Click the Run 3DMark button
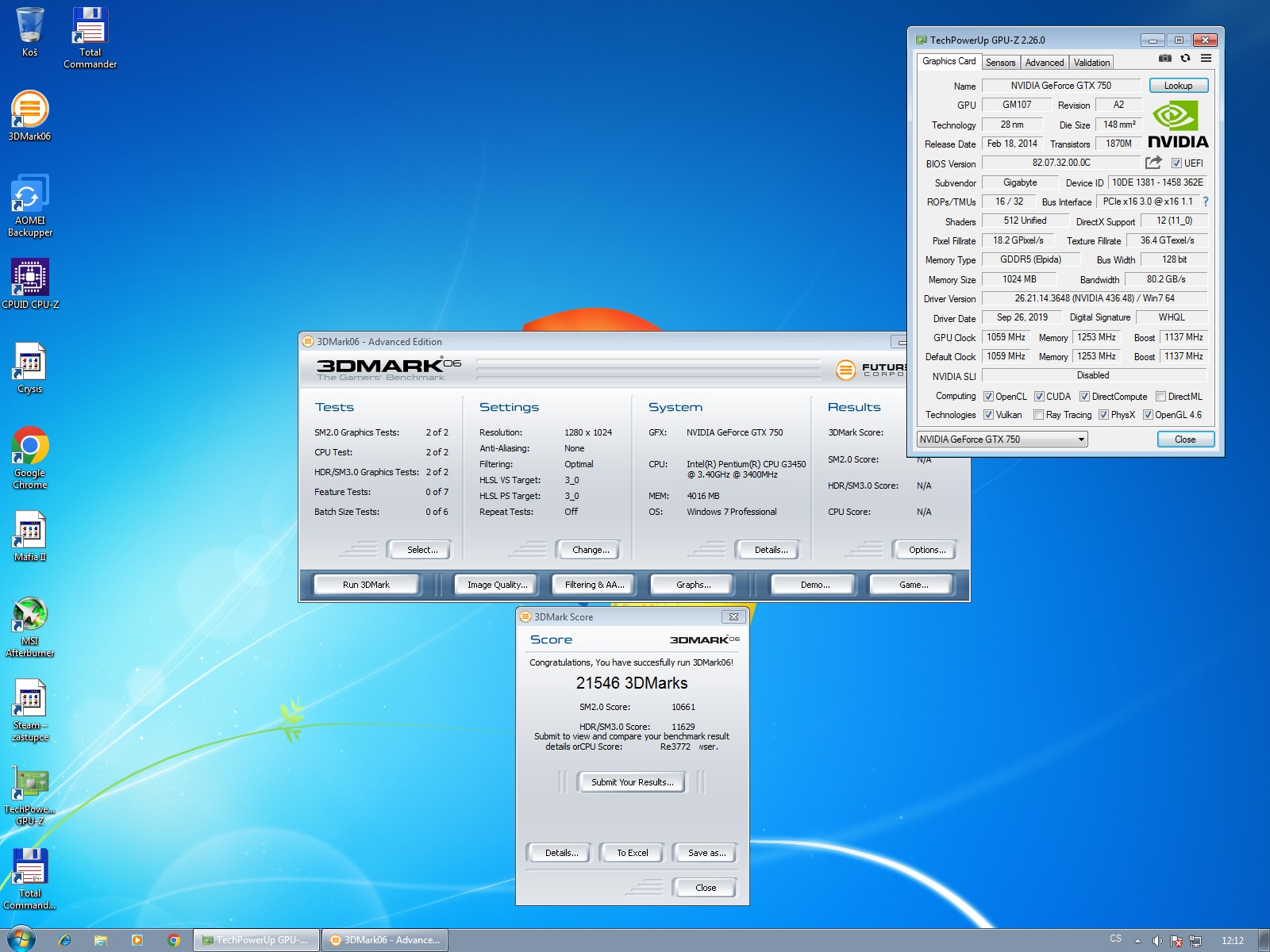 click(x=366, y=585)
